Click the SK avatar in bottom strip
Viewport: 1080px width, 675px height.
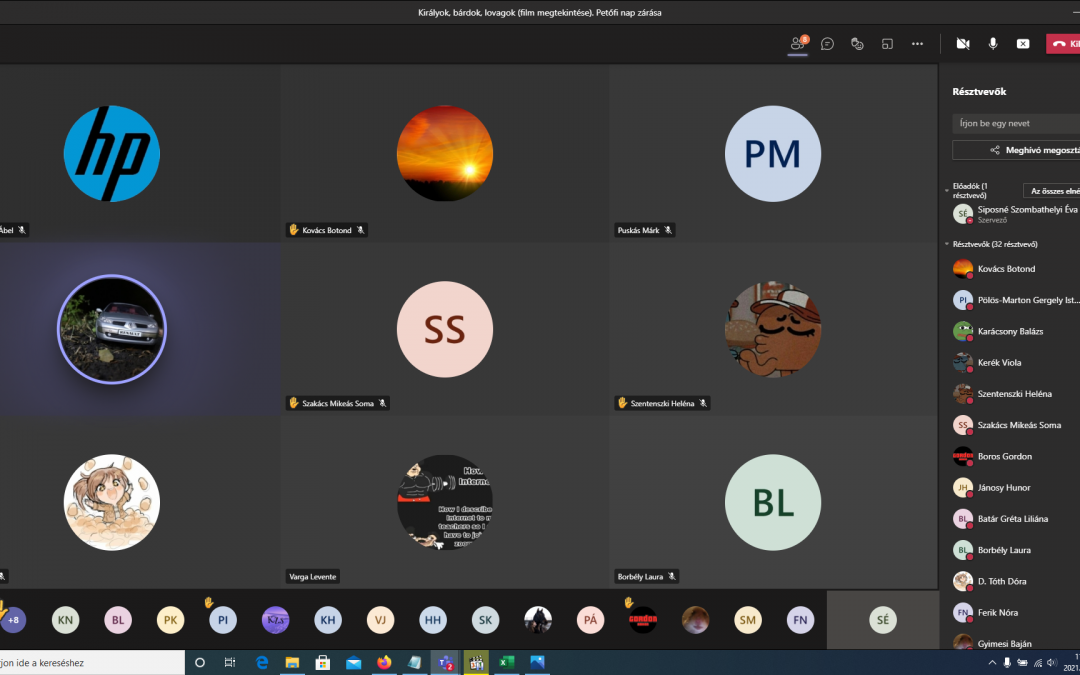(486, 620)
